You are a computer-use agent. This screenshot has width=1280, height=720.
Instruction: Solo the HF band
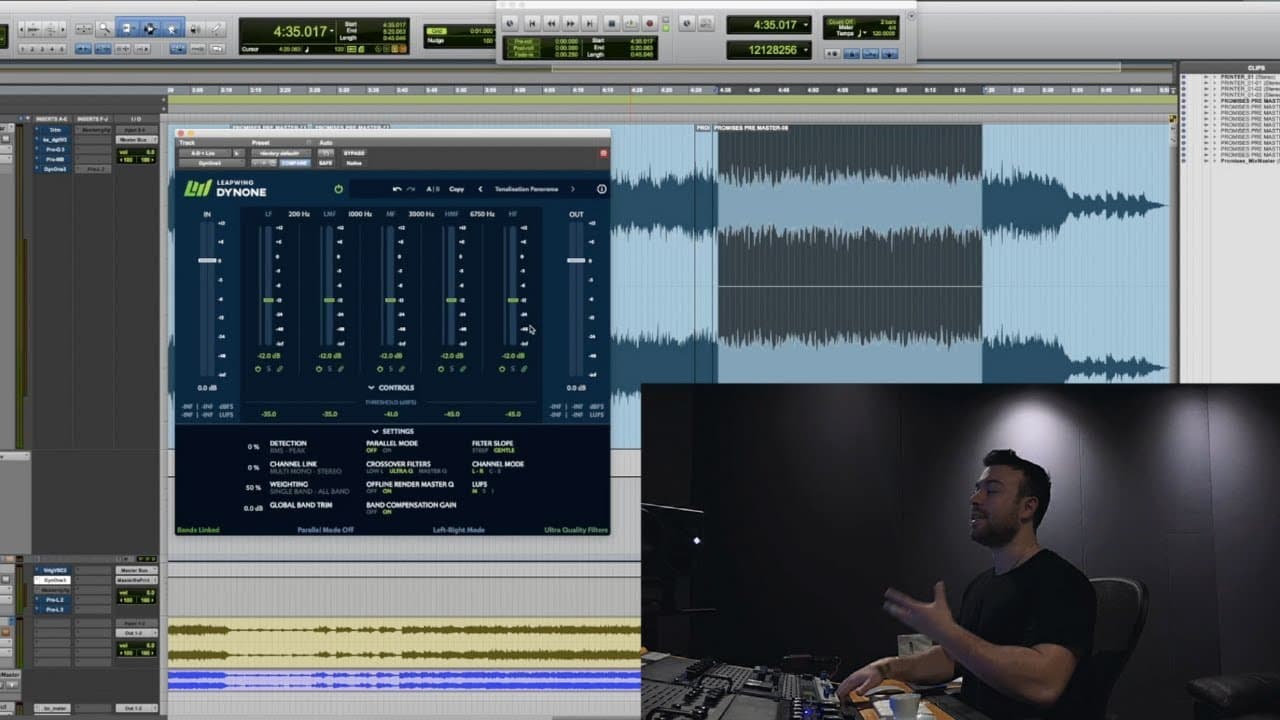(x=513, y=369)
